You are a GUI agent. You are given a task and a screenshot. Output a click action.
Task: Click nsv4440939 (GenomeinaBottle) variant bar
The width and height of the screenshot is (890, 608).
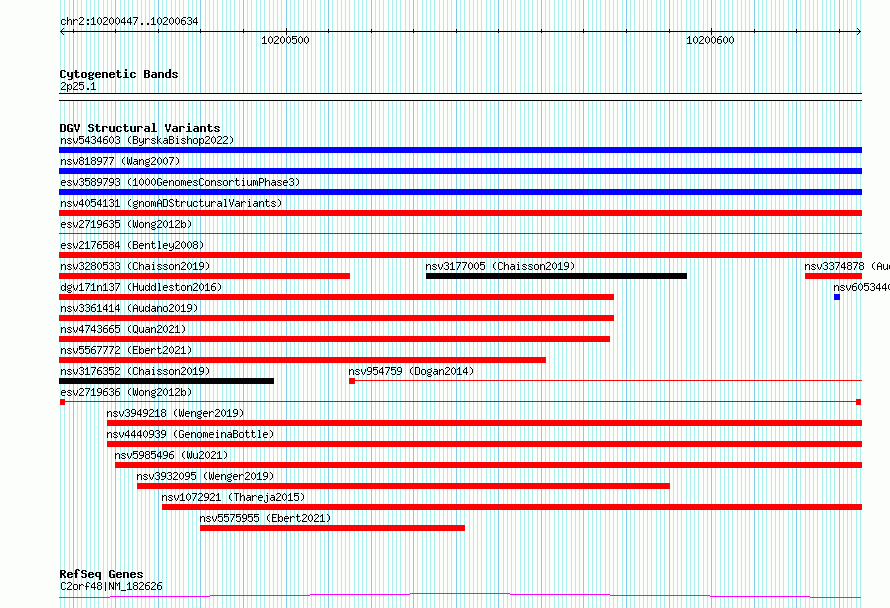484,444
